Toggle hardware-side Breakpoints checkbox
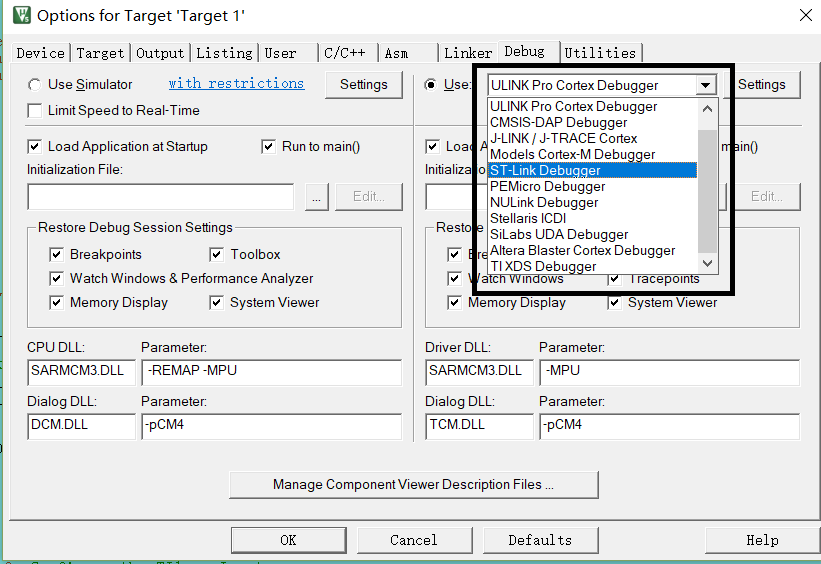 click(454, 255)
